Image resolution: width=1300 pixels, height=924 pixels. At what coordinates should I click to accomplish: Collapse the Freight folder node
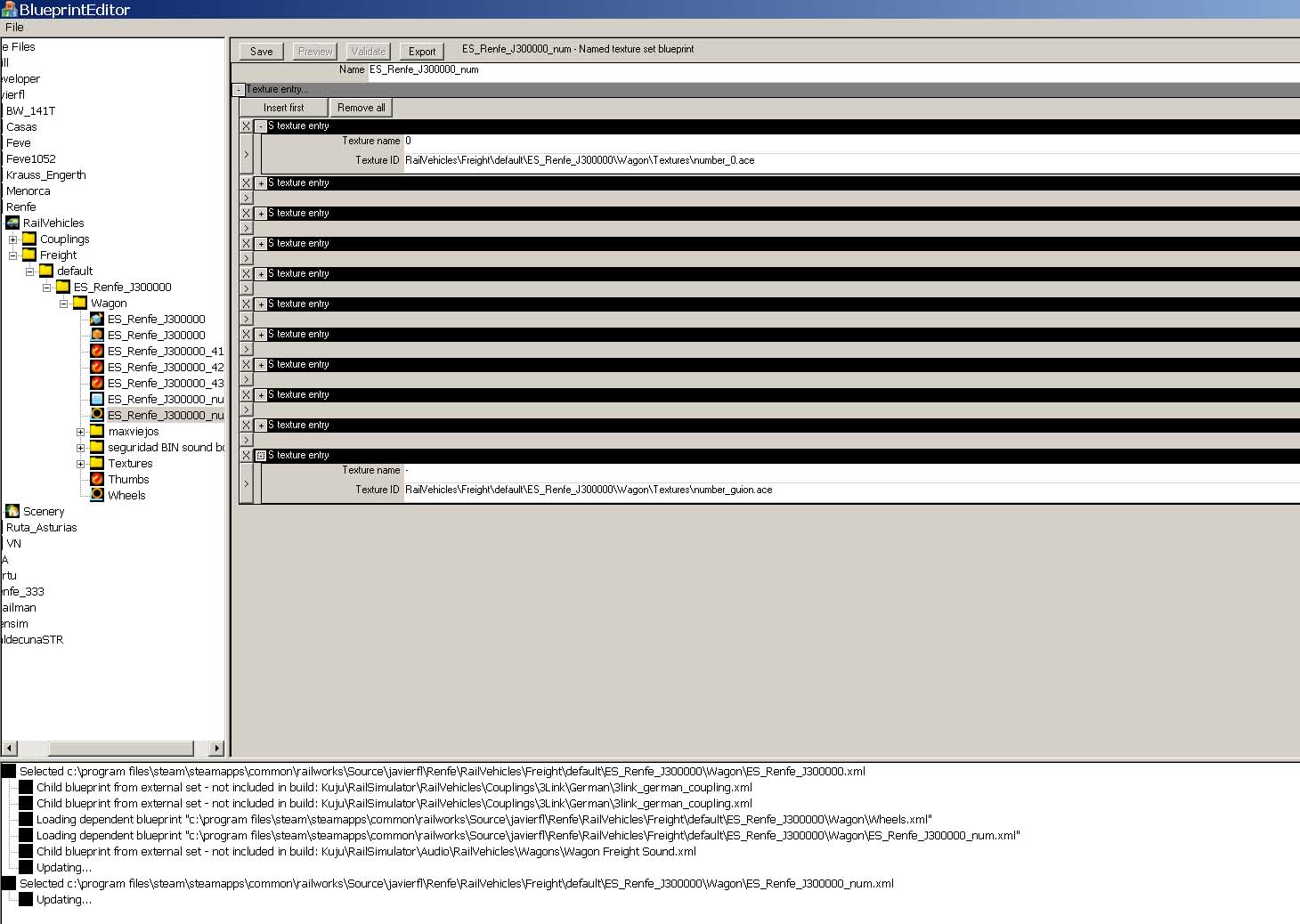coord(12,255)
